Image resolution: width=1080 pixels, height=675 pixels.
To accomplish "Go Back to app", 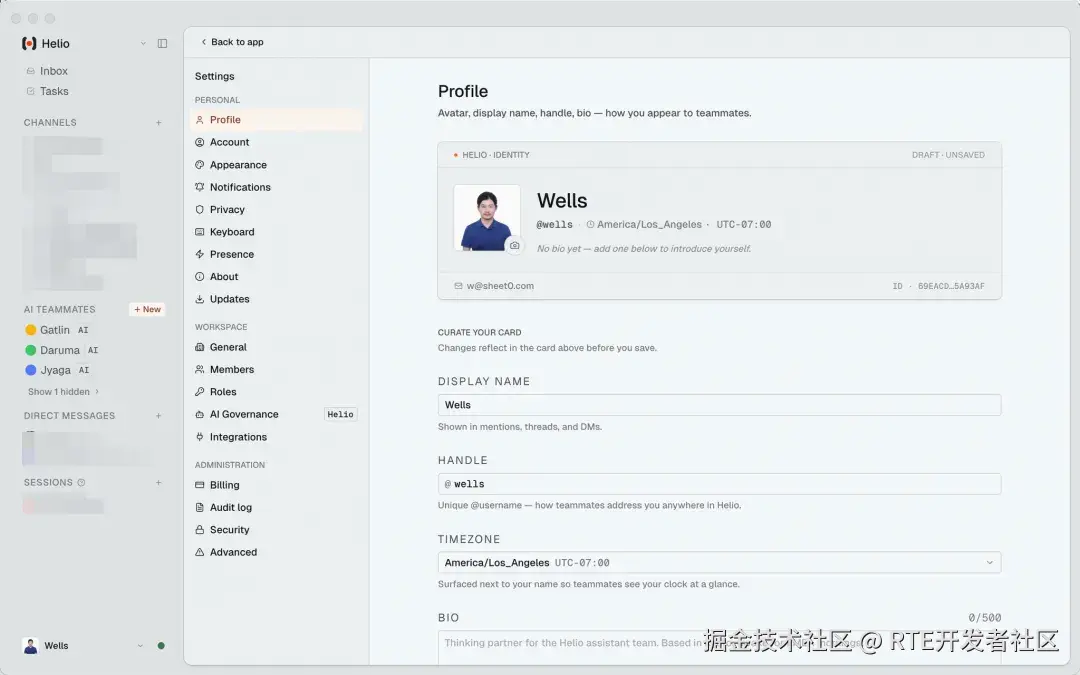I will 232,42.
